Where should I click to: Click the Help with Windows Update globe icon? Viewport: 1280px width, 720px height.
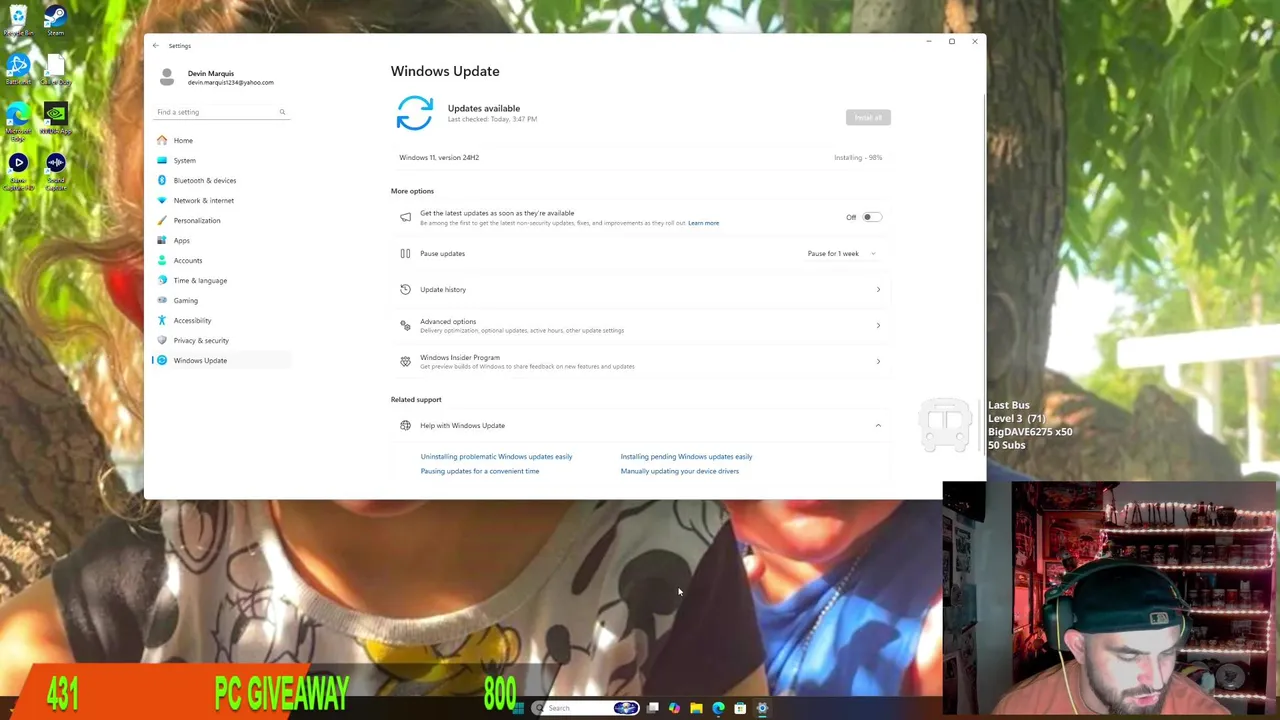[405, 425]
